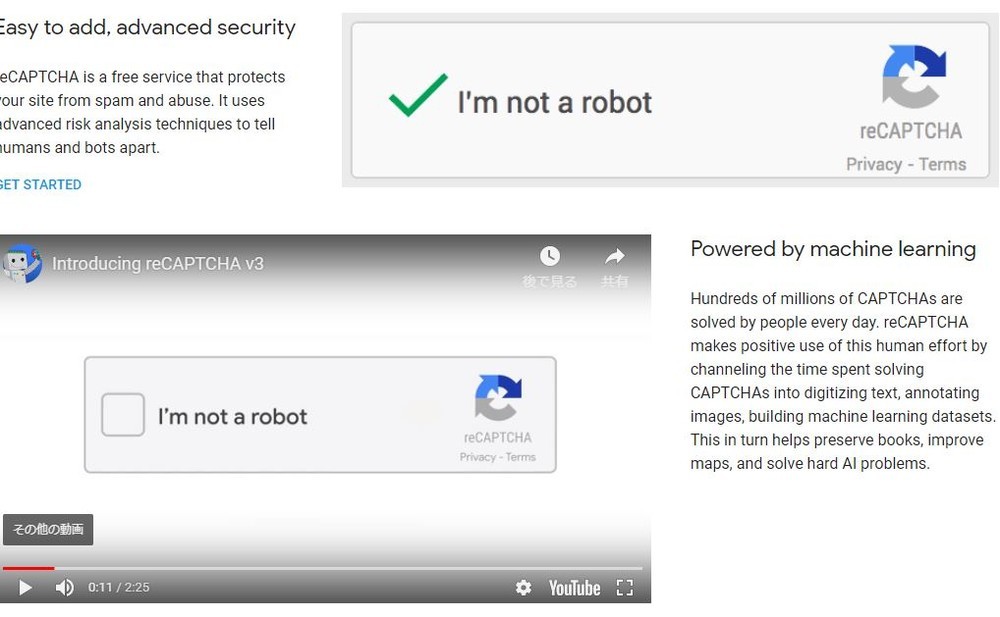Click the 'Powered by machine learning' heading
1000x617 pixels.
832,249
